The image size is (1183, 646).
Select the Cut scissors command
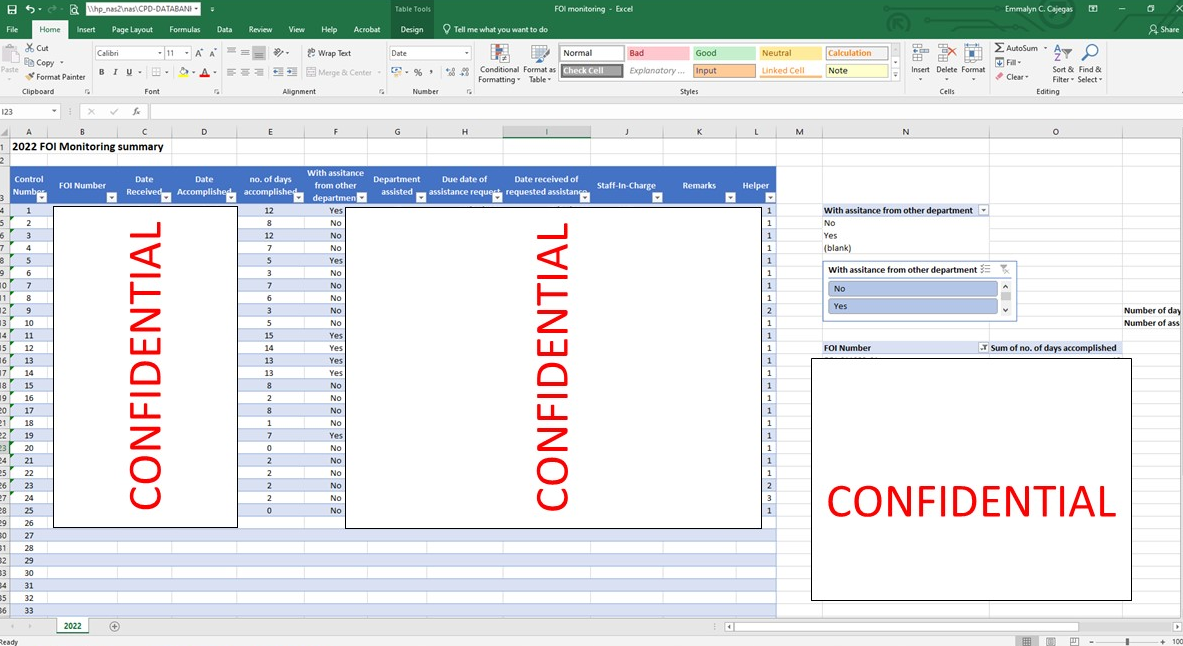[x=37, y=48]
